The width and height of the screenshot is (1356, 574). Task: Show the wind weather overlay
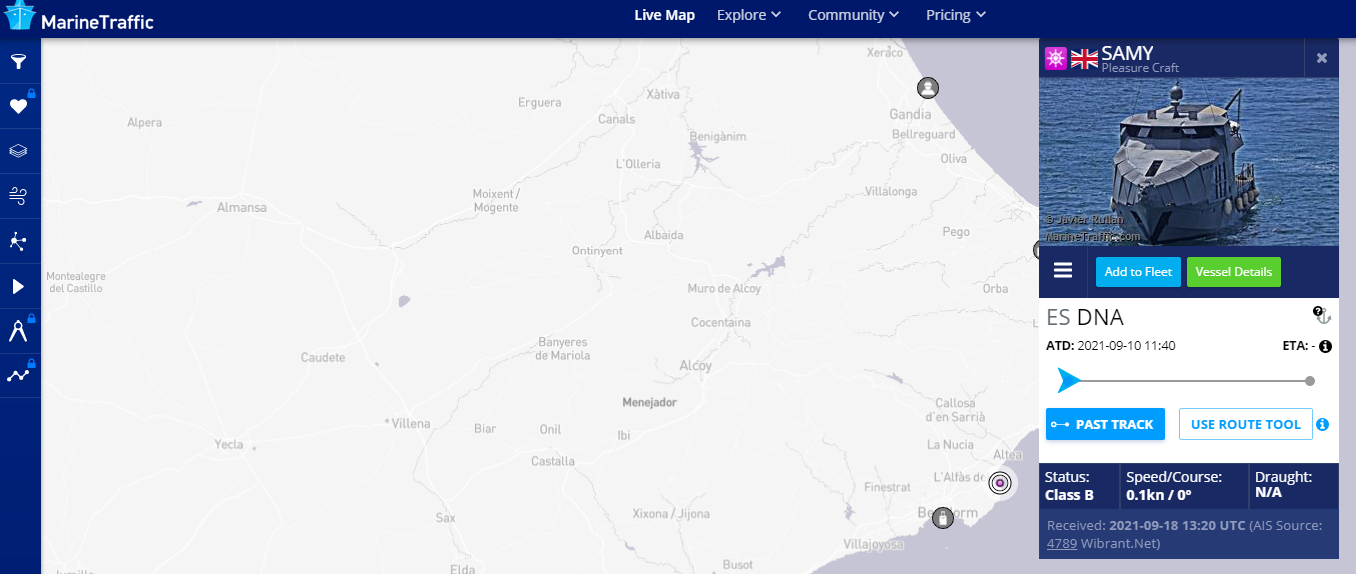pos(19,196)
